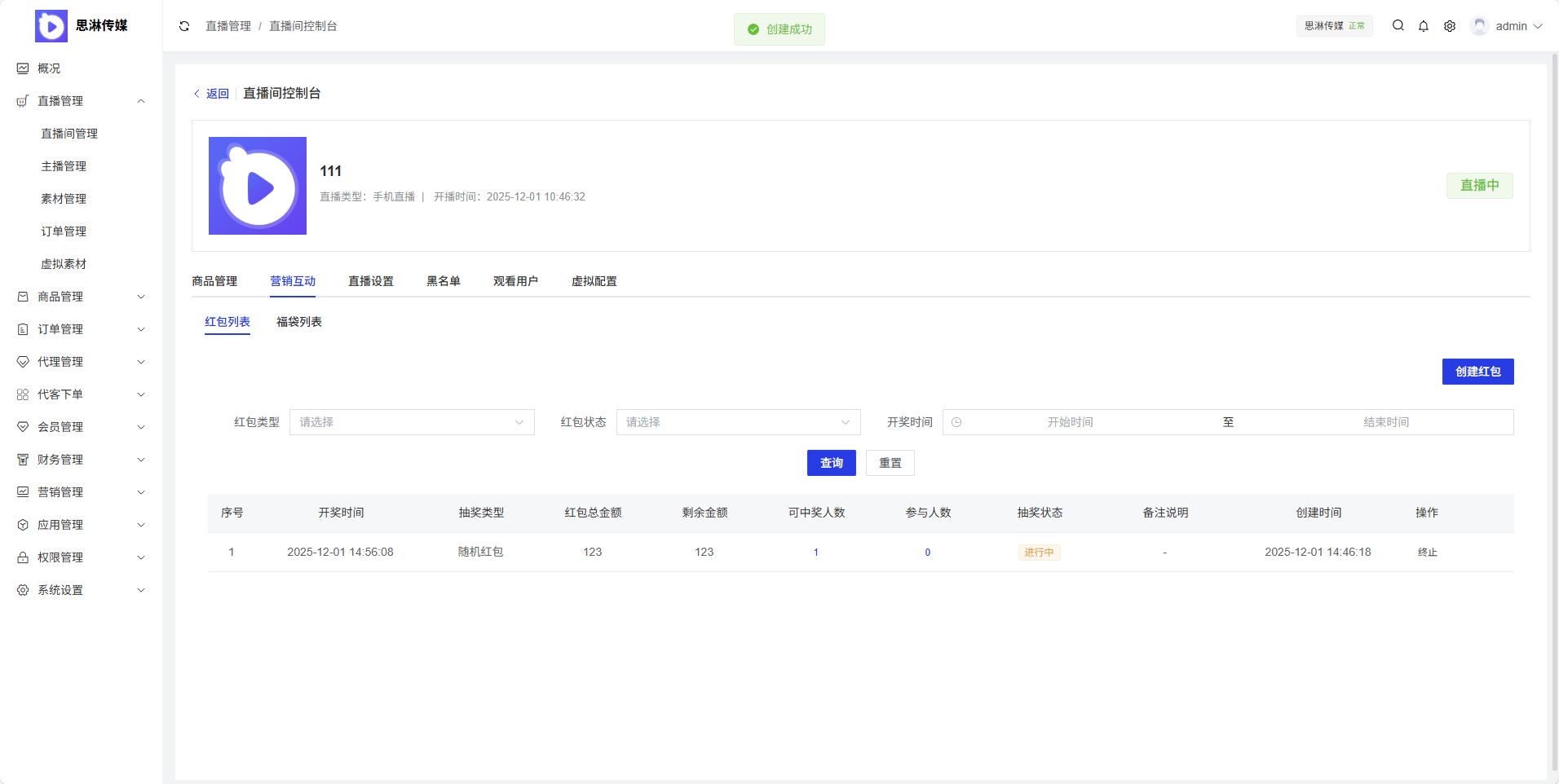Viewport: 1559px width, 784px height.
Task: Click the 思淋传媒 logo icon
Action: [x=51, y=26]
